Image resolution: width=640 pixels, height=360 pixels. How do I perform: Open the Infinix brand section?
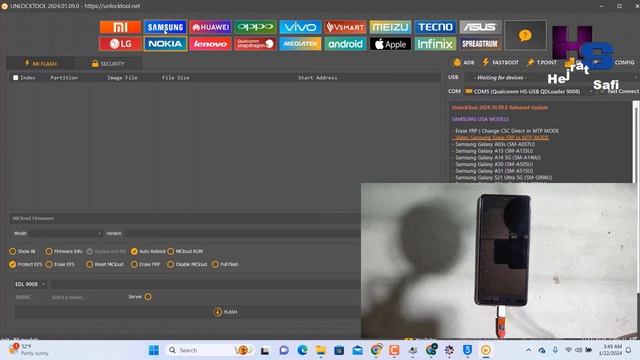click(x=435, y=44)
